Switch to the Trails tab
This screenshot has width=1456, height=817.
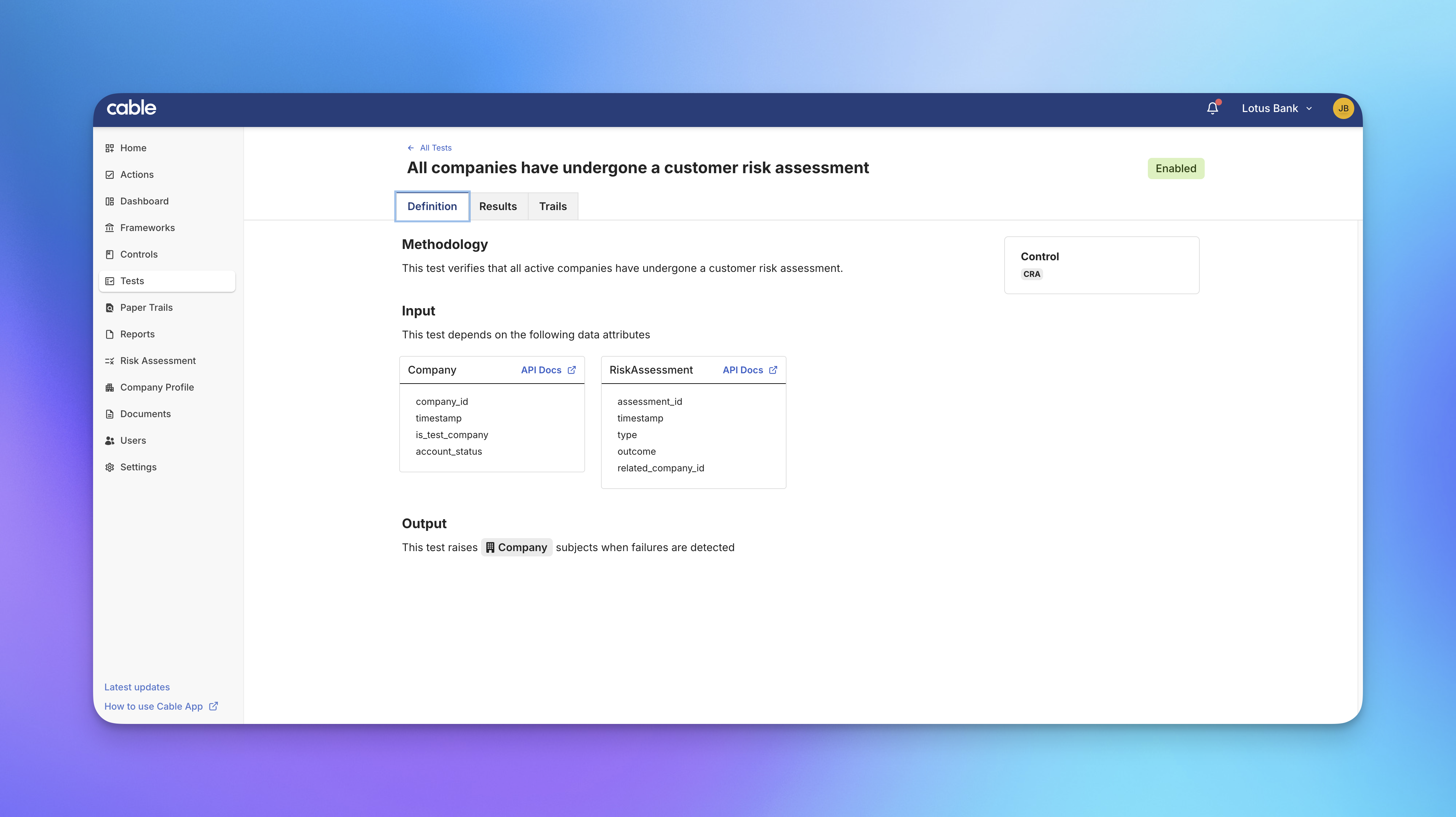click(x=552, y=206)
